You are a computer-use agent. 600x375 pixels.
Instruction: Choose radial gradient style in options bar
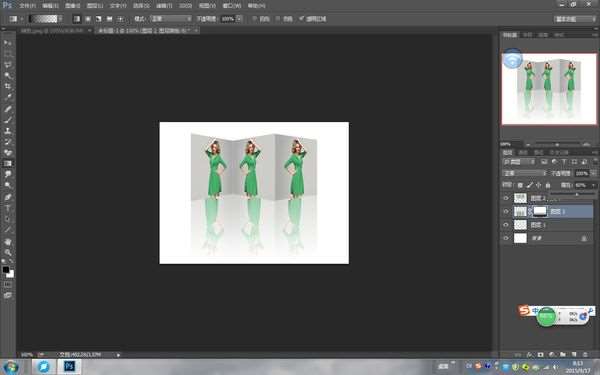point(88,19)
